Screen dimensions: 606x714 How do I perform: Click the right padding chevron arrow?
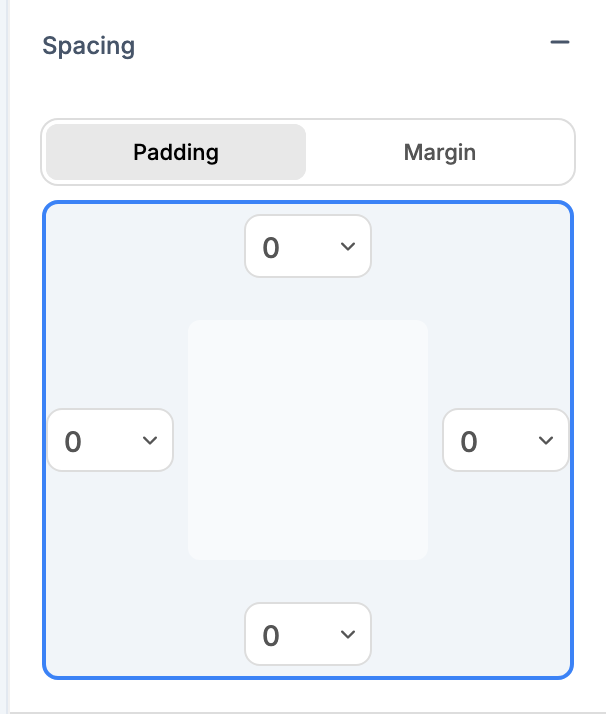[546, 440]
